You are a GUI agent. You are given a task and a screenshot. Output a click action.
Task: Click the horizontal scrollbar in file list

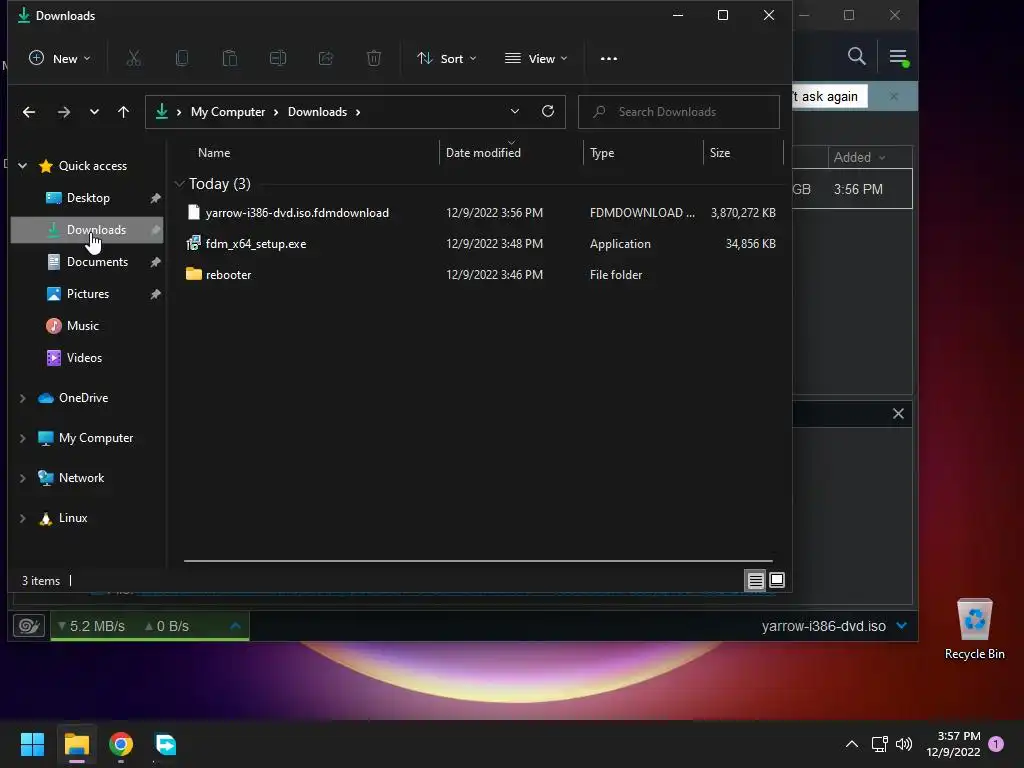(x=478, y=560)
